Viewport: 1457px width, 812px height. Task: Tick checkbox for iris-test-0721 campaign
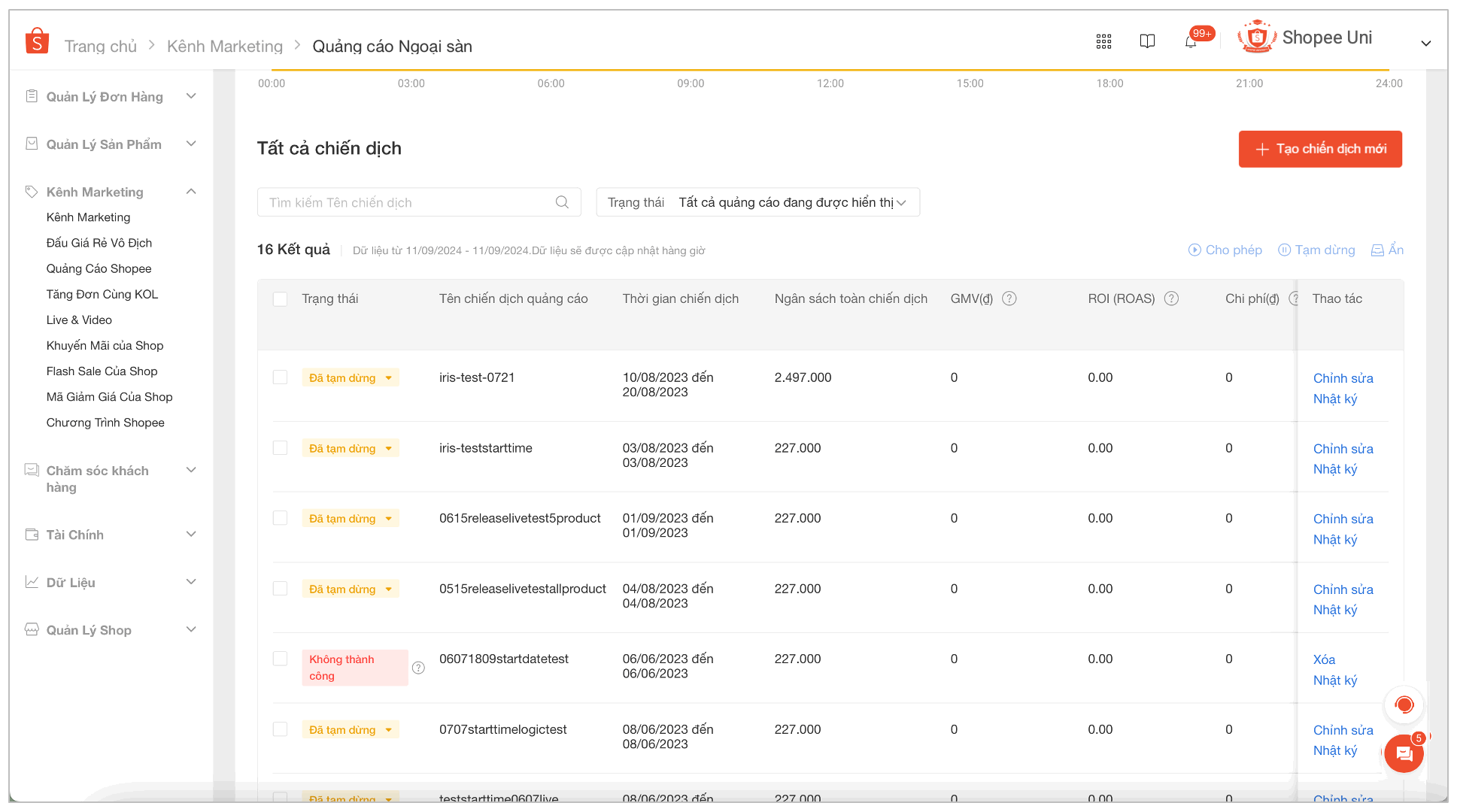point(280,377)
